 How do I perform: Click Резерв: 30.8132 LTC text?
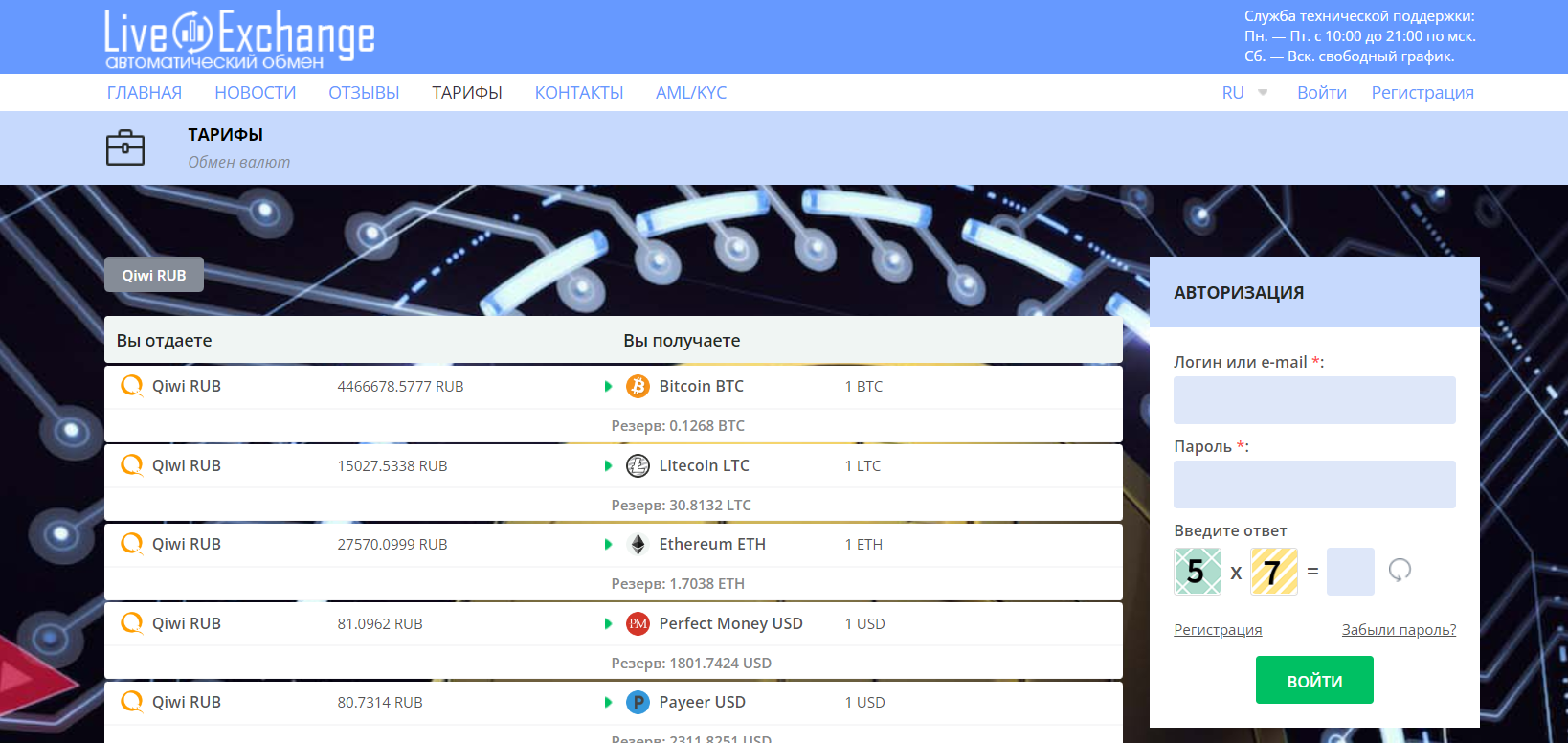click(681, 506)
